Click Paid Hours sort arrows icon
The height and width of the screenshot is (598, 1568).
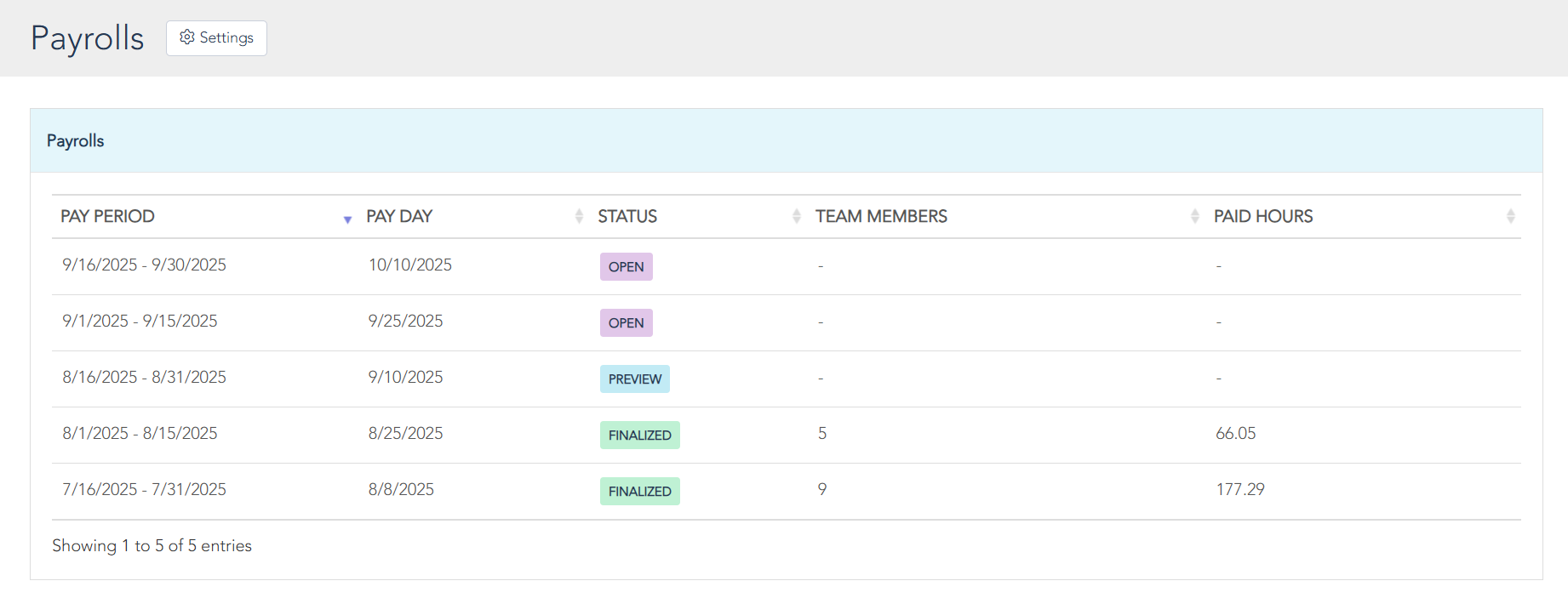point(1510,217)
